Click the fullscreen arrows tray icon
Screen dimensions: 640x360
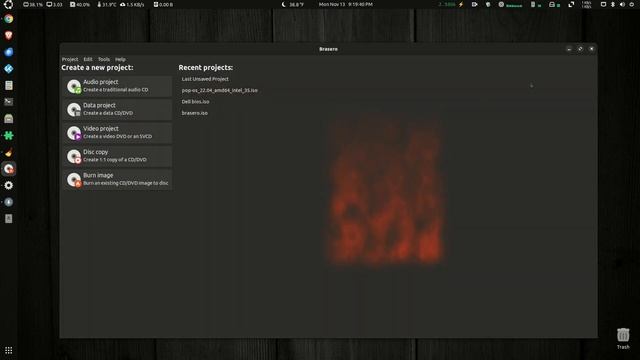(x=571, y=4)
